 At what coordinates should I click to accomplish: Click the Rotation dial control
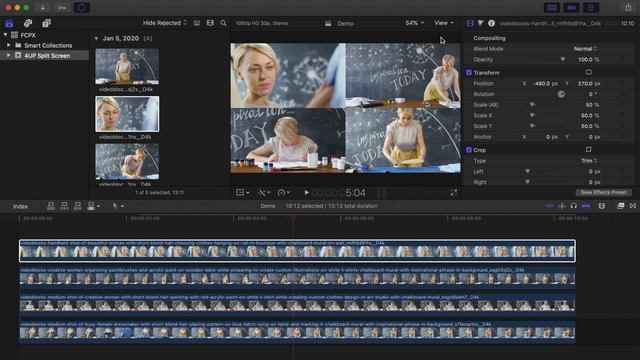click(561, 94)
